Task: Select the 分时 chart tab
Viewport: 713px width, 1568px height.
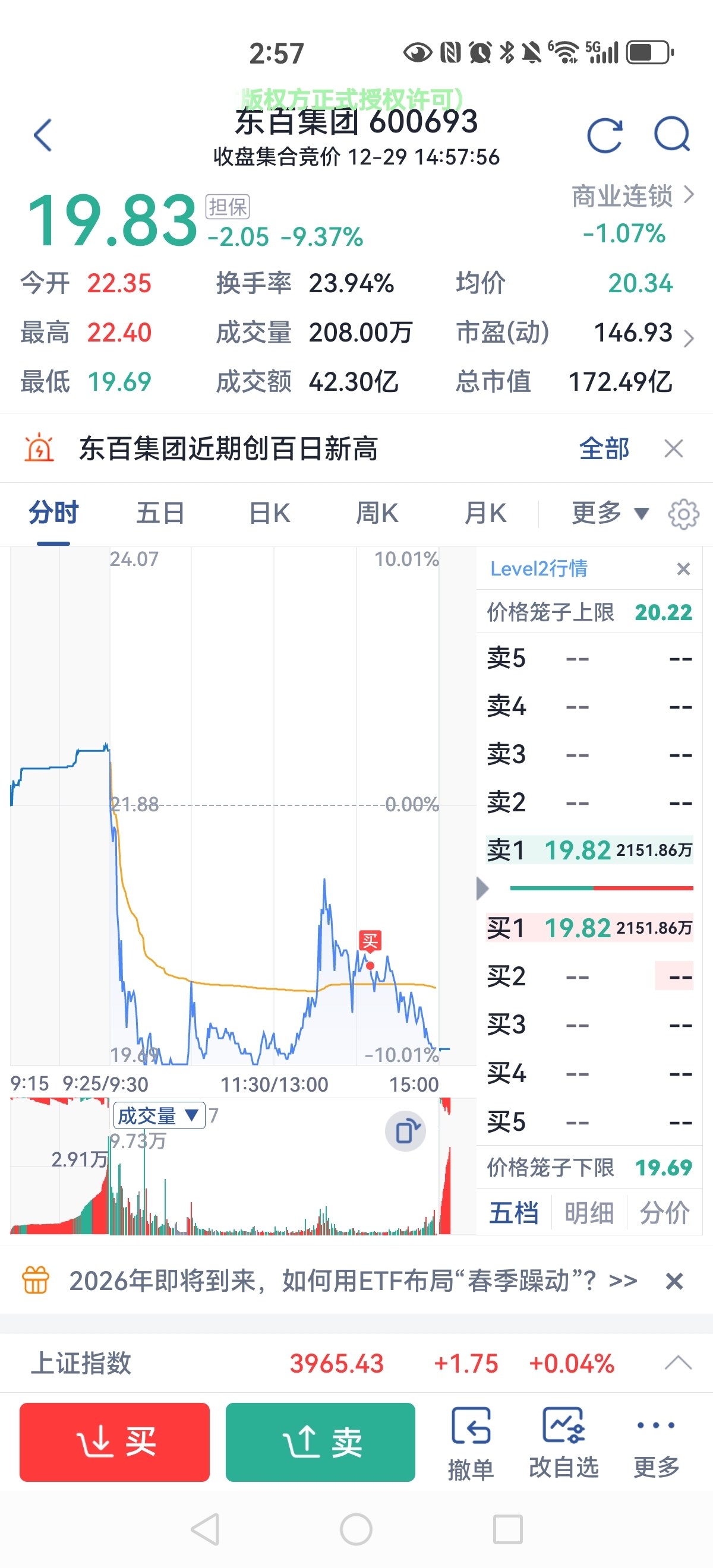Action: pyautogui.click(x=53, y=513)
